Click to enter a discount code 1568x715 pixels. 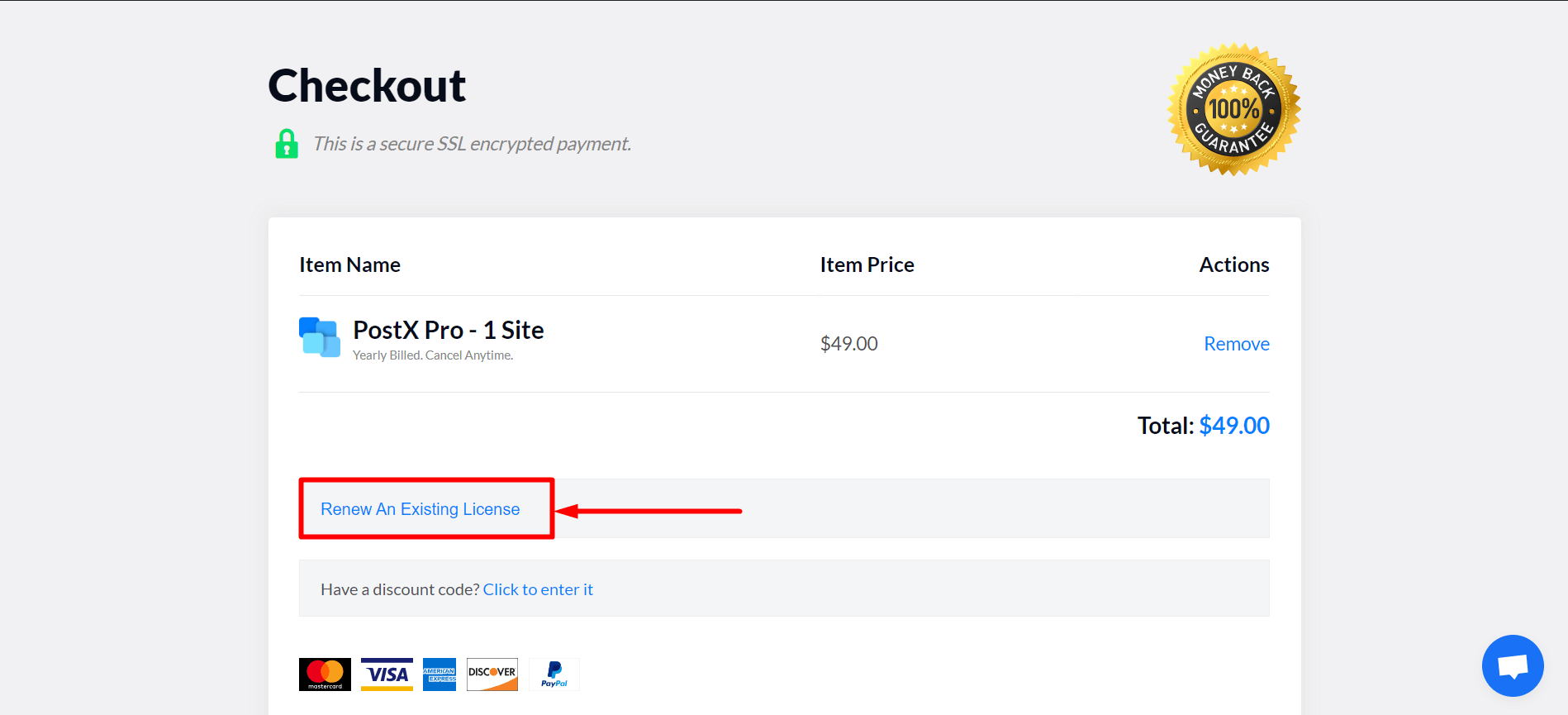tap(538, 589)
